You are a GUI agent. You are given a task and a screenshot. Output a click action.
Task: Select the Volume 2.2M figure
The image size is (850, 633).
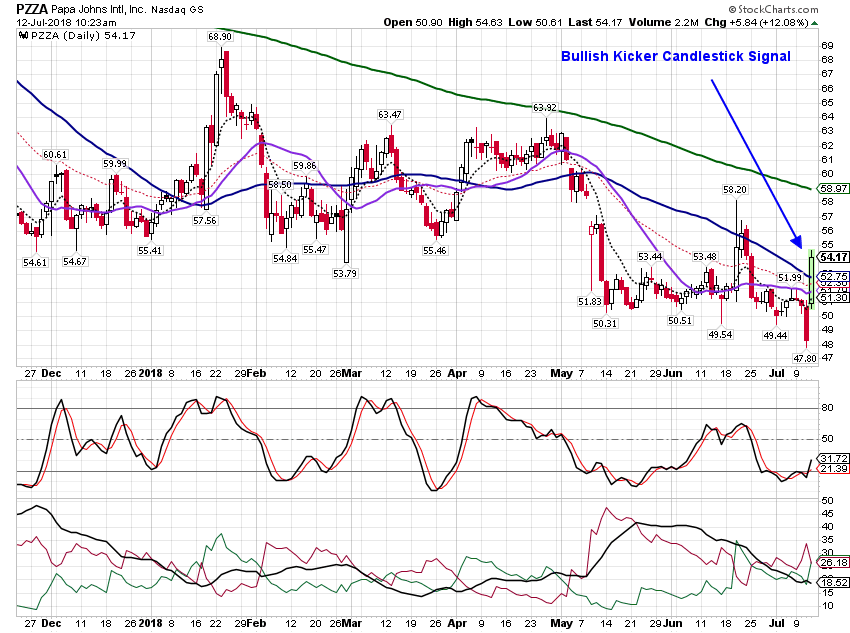[x=664, y=22]
